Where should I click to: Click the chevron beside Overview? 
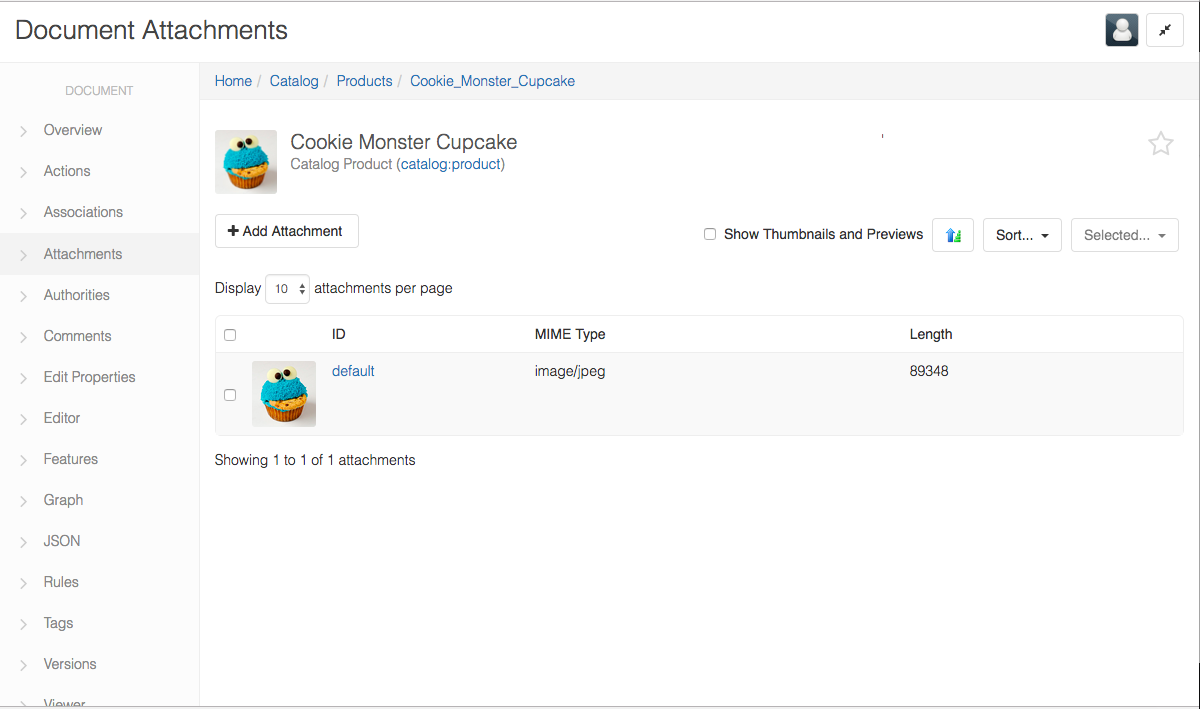tap(23, 131)
